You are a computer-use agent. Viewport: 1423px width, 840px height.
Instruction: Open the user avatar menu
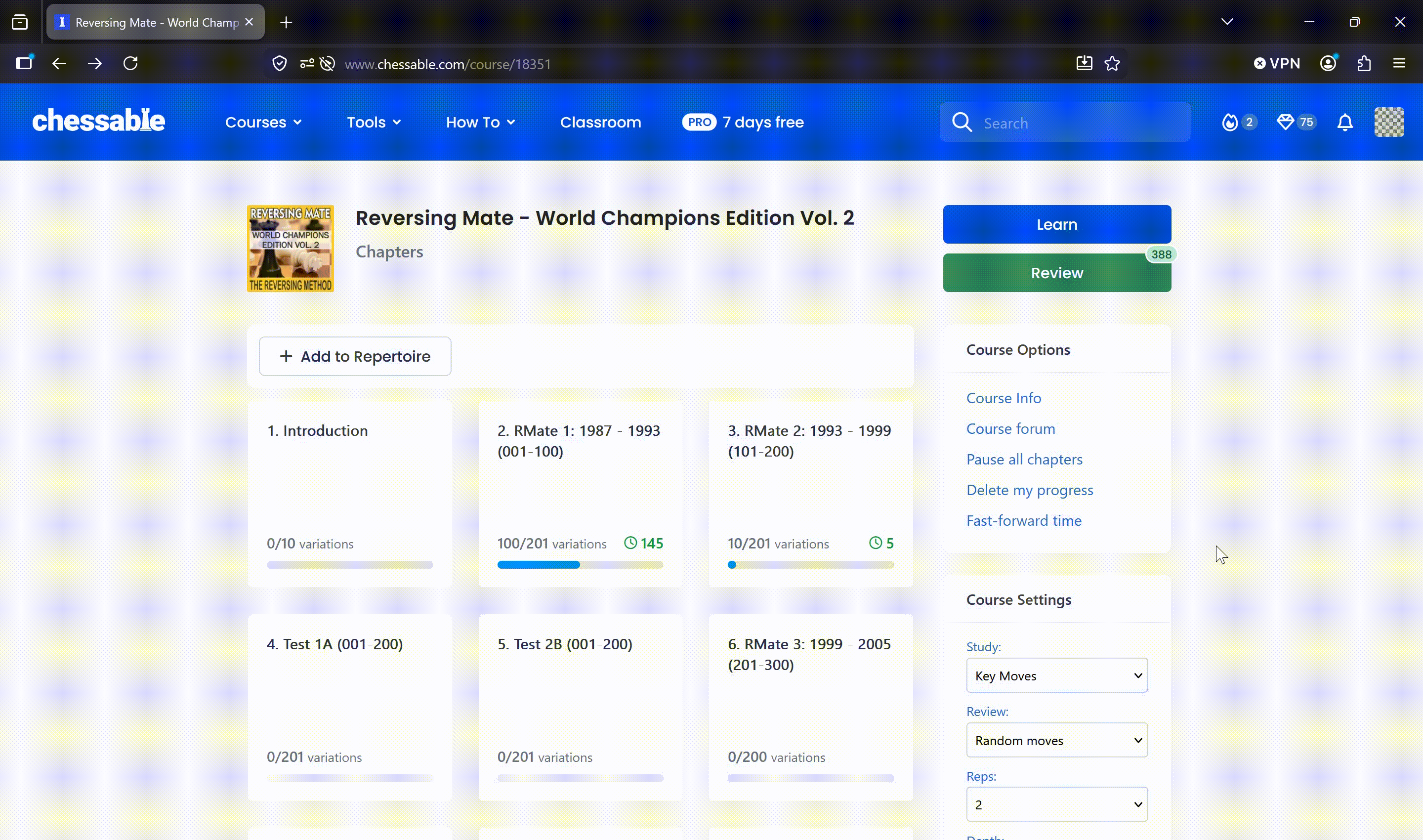pos(1389,122)
